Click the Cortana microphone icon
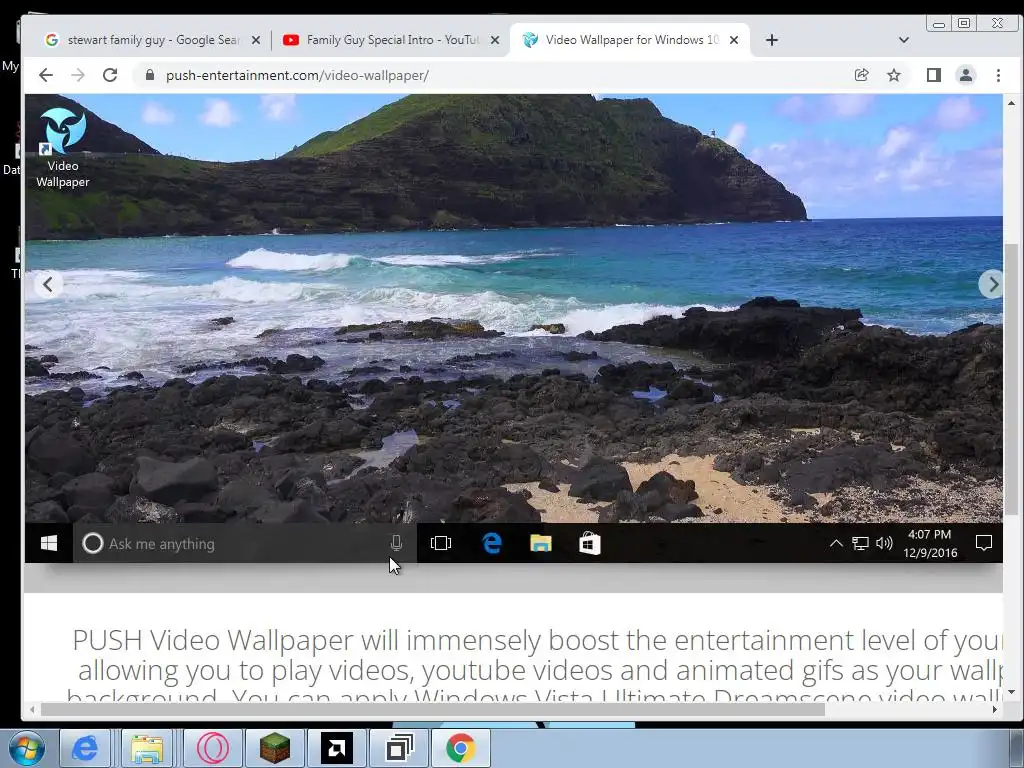 [x=396, y=543]
